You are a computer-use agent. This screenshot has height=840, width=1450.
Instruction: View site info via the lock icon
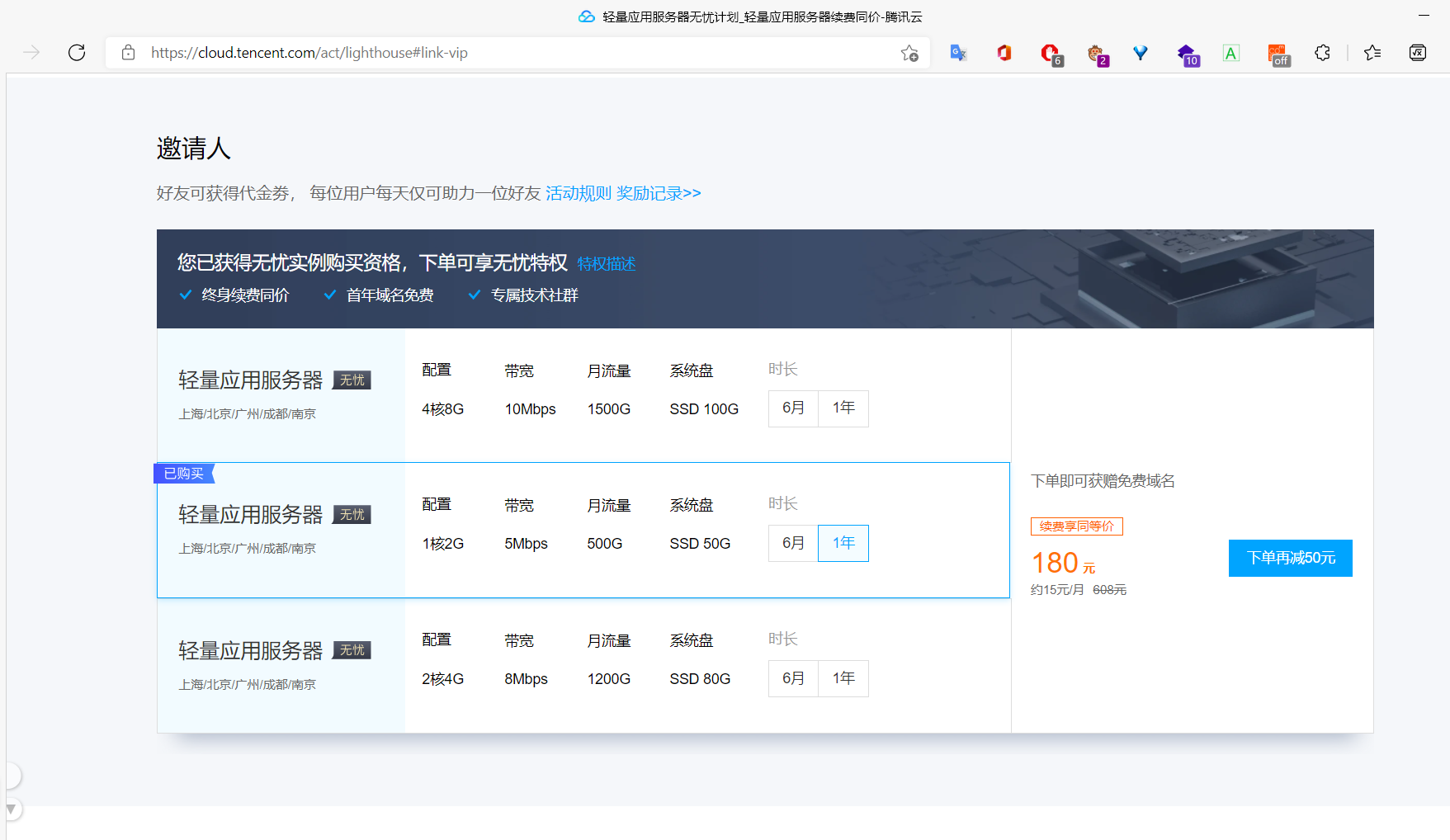[128, 53]
